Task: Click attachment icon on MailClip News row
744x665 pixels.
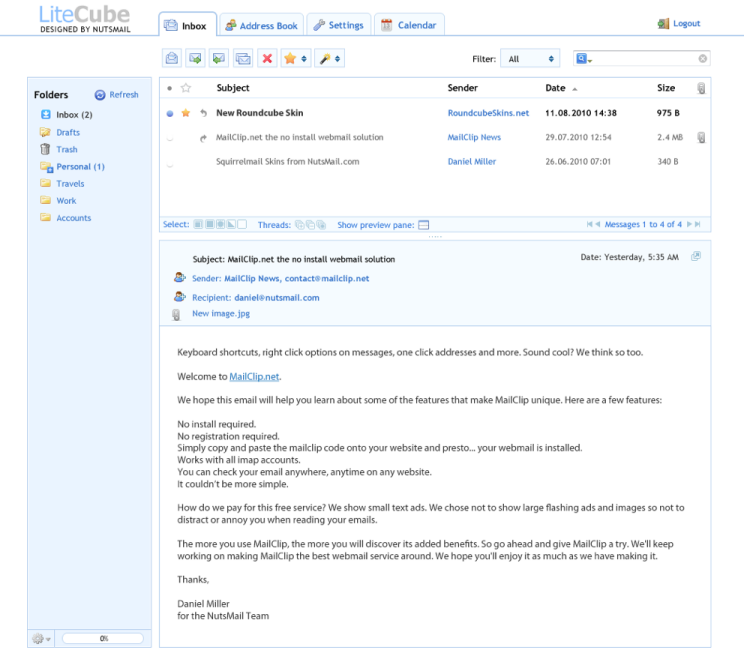Action: [x=701, y=138]
